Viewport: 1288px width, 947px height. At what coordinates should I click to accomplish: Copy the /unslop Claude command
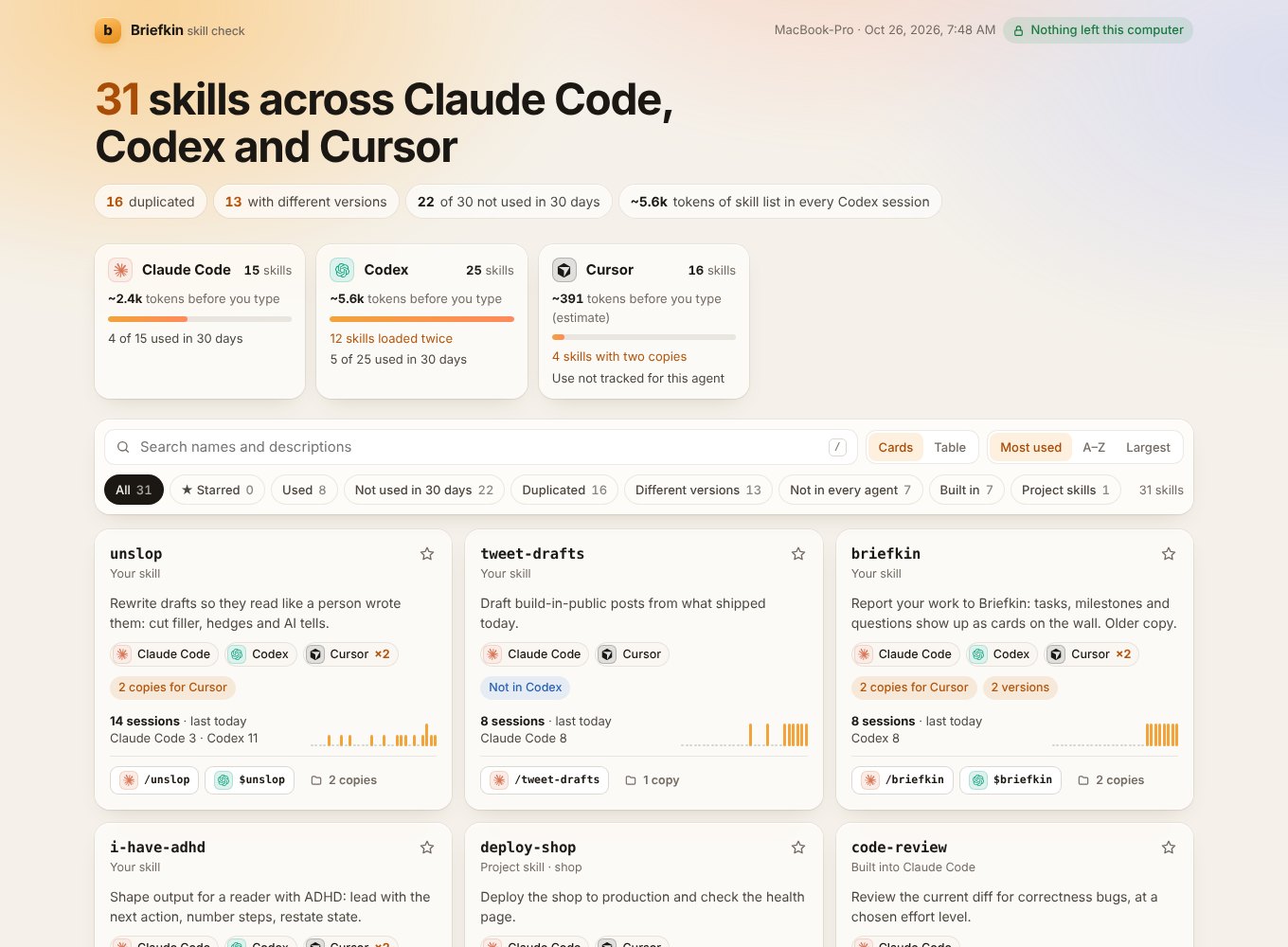tap(155, 780)
